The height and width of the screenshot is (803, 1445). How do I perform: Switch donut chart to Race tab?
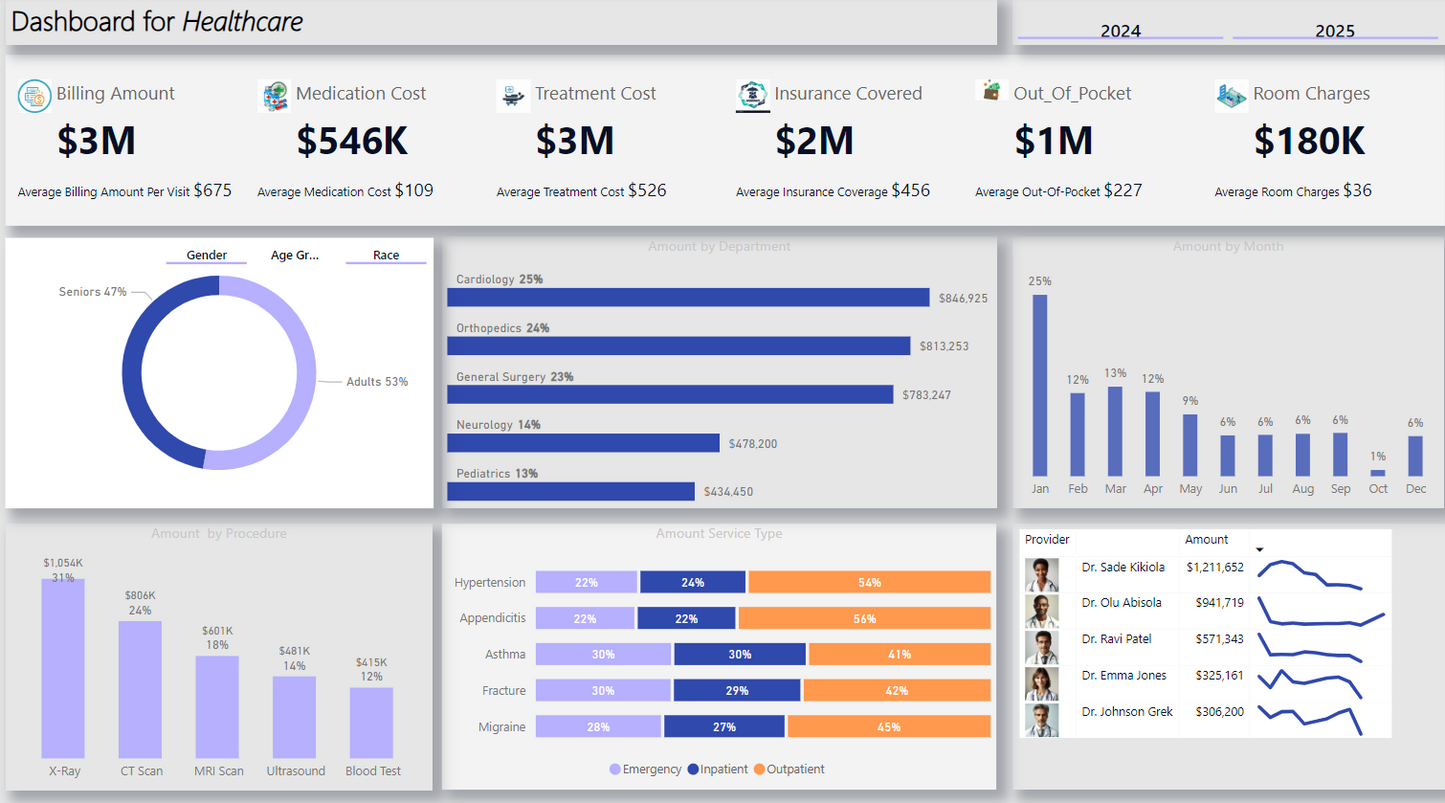(x=386, y=255)
